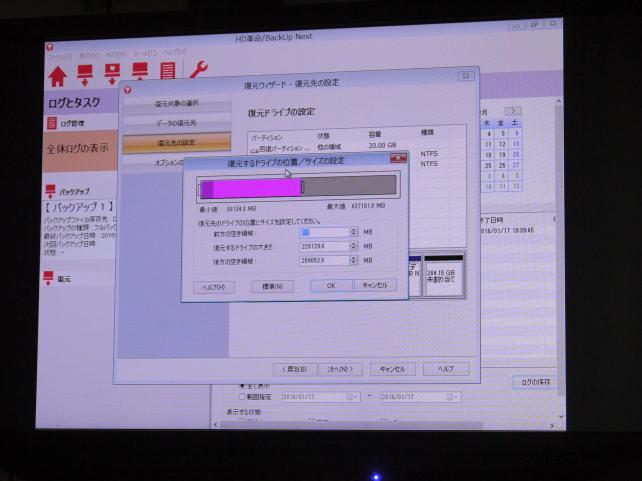Click the ログの保存 button
The width and height of the screenshot is (642, 481).
pyautogui.click(x=536, y=382)
